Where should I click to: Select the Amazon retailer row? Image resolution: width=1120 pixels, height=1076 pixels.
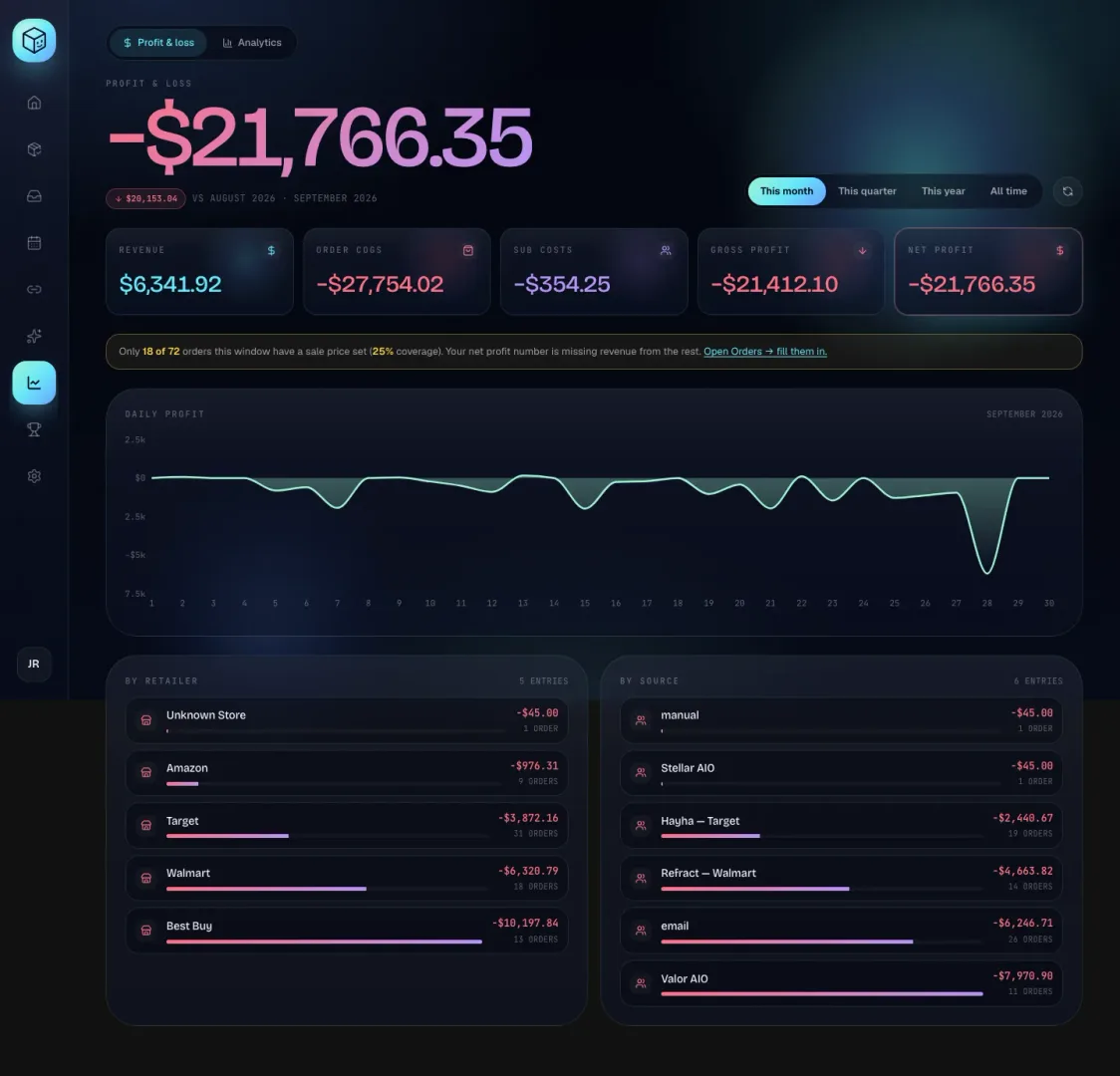(x=347, y=773)
